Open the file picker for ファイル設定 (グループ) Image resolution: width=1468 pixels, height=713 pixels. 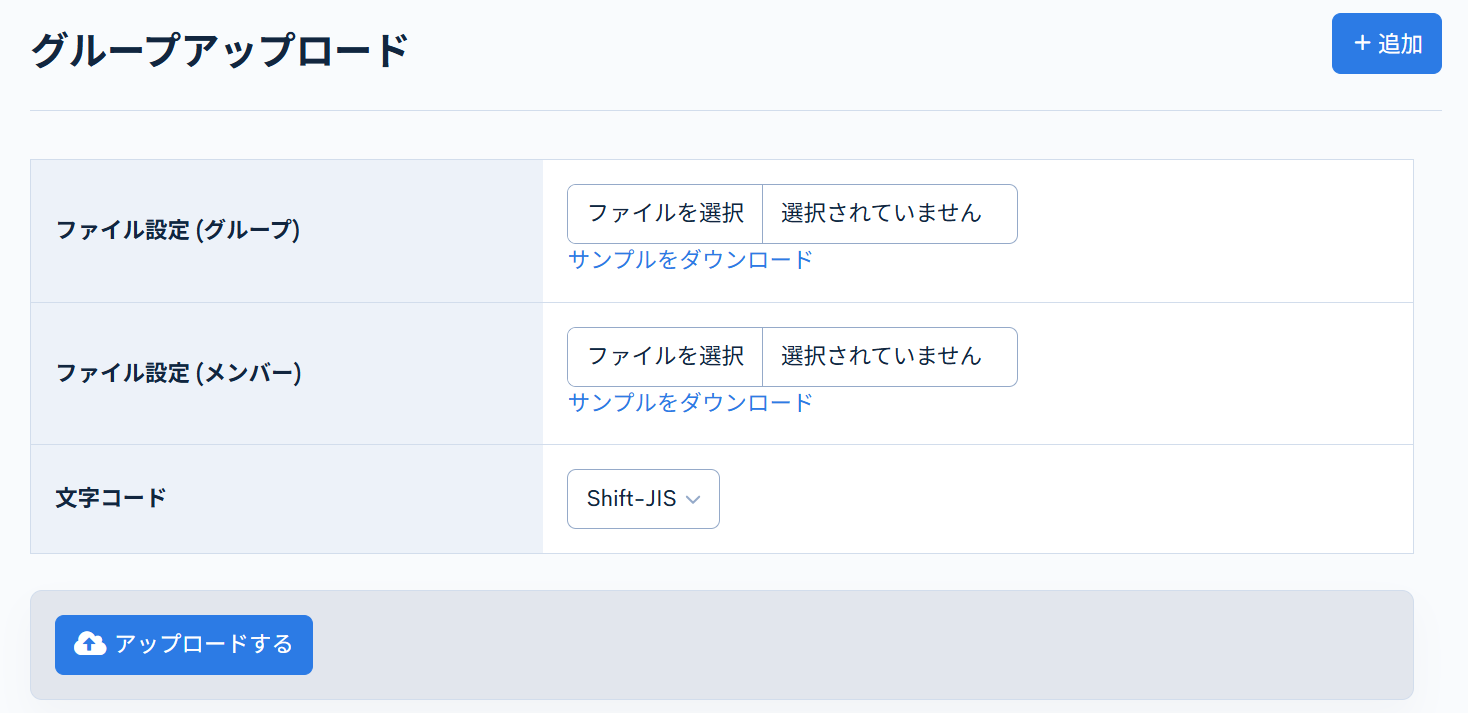[664, 213]
